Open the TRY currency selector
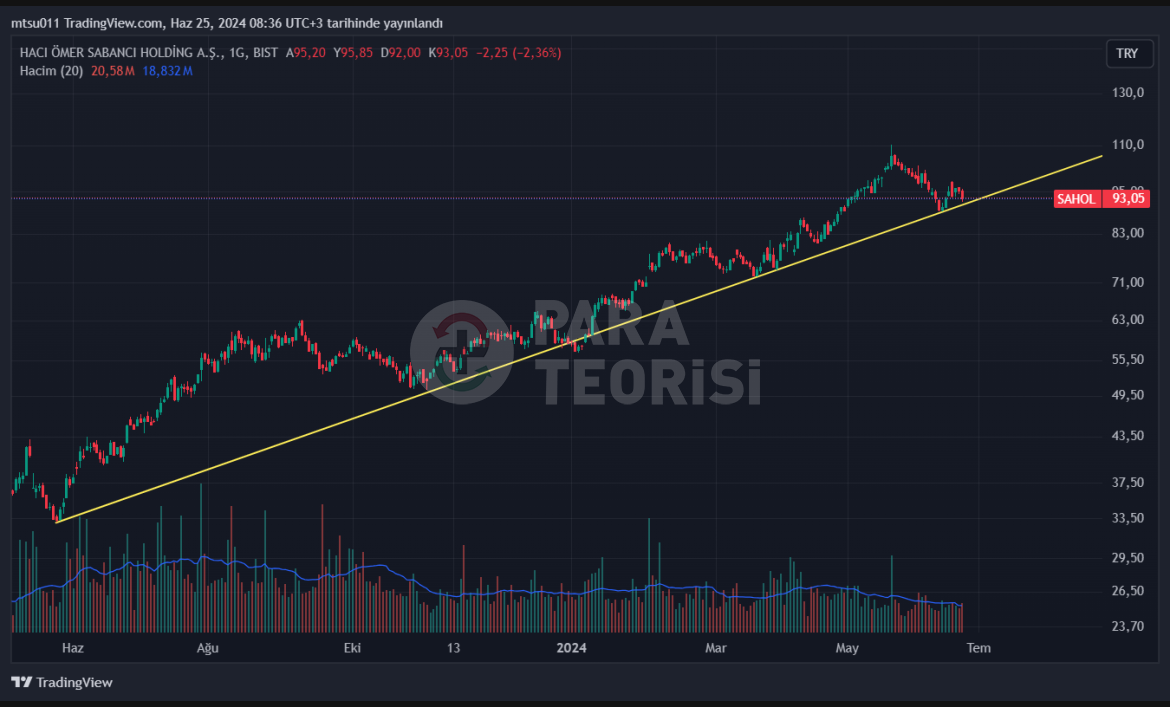This screenshot has height=707, width=1170. pos(1129,54)
